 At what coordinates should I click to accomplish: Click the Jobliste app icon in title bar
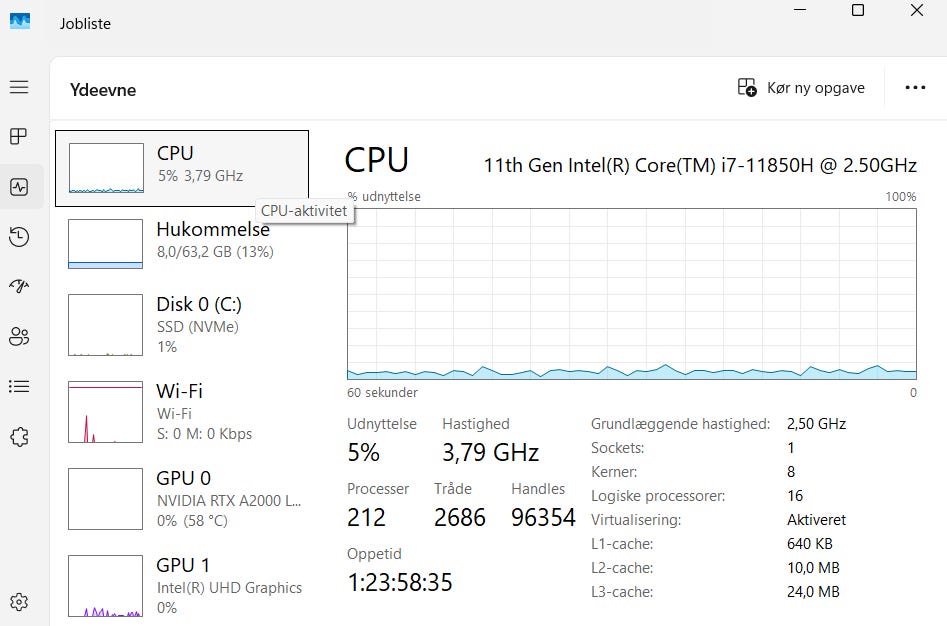click(x=20, y=22)
